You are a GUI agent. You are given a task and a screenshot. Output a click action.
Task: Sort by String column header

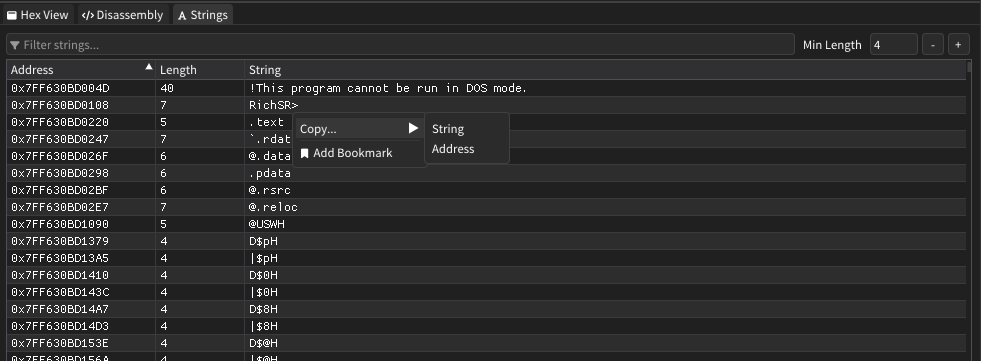pos(605,69)
